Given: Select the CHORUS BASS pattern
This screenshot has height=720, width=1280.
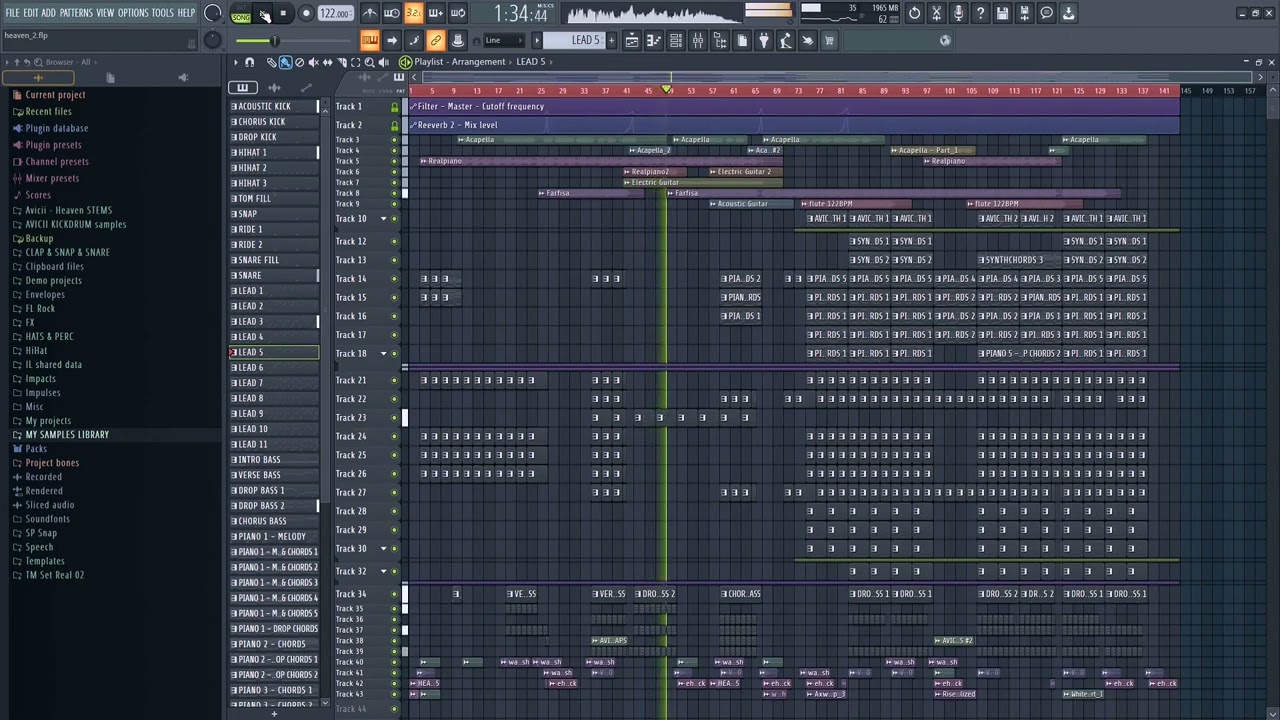Looking at the screenshot, I should 274,521.
